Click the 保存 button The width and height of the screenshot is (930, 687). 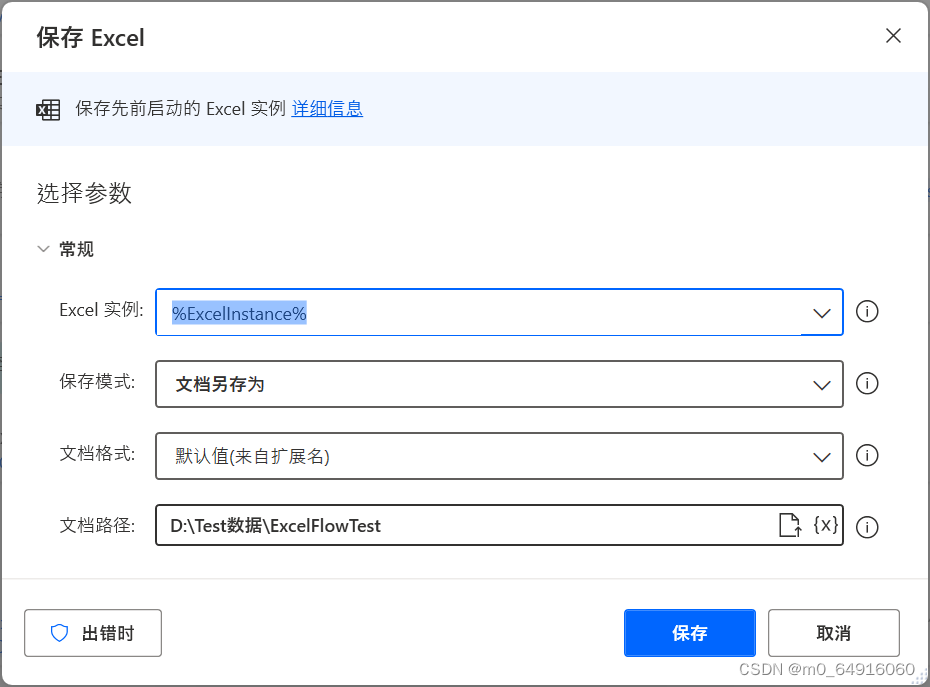pos(689,632)
